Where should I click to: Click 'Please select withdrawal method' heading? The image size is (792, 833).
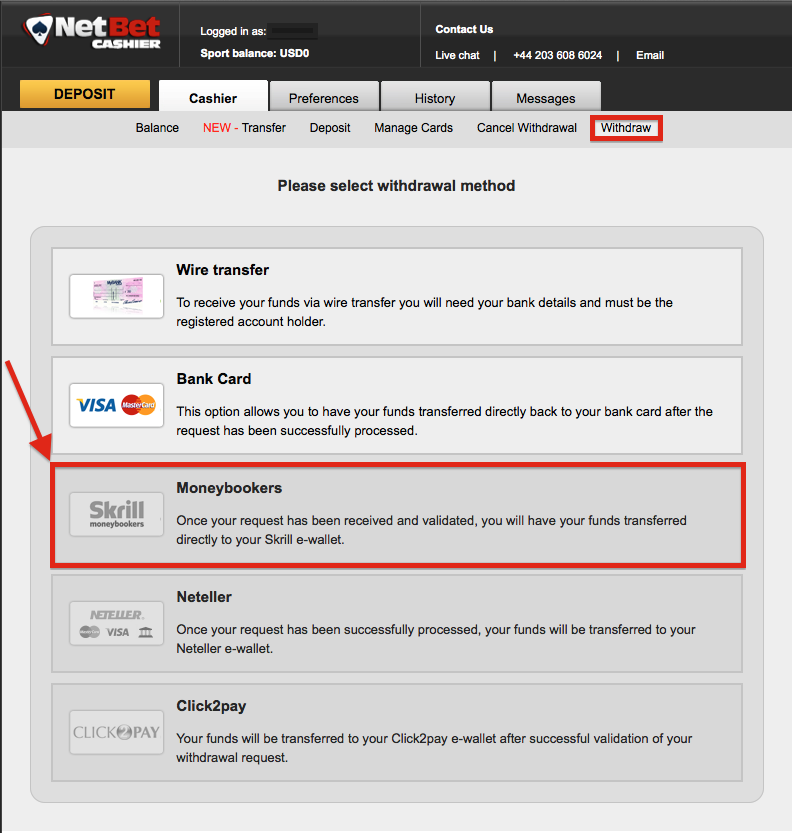396,185
